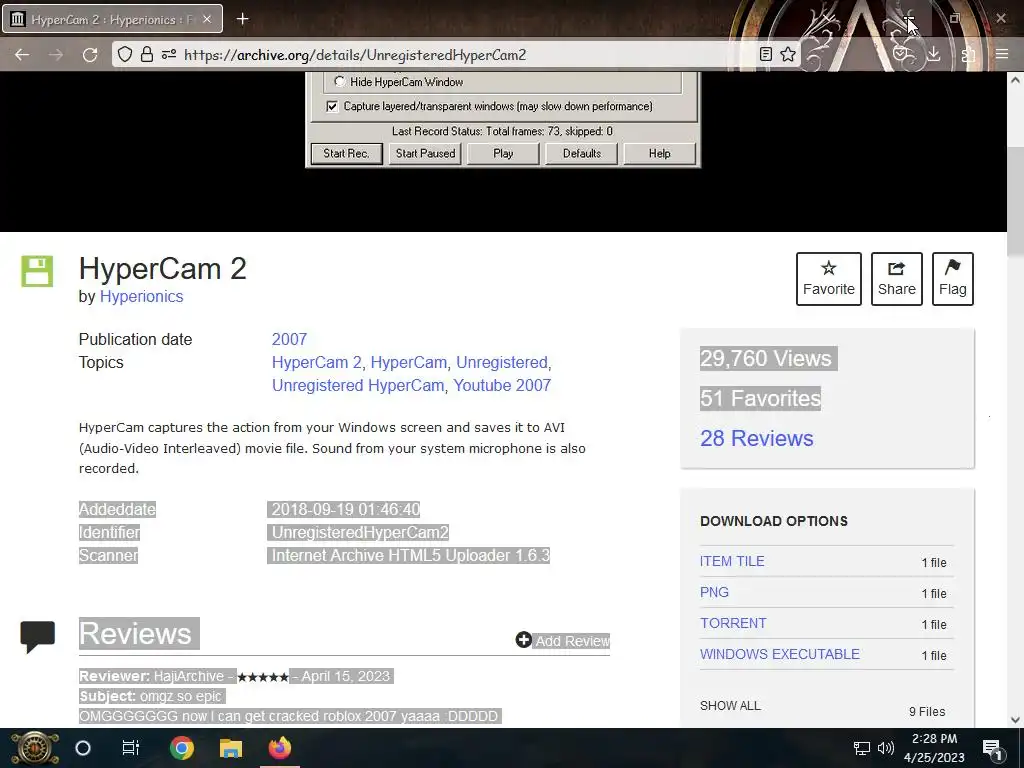Open the taskbar clock and date
Viewport: 1024px width, 768px height.
[x=935, y=748]
